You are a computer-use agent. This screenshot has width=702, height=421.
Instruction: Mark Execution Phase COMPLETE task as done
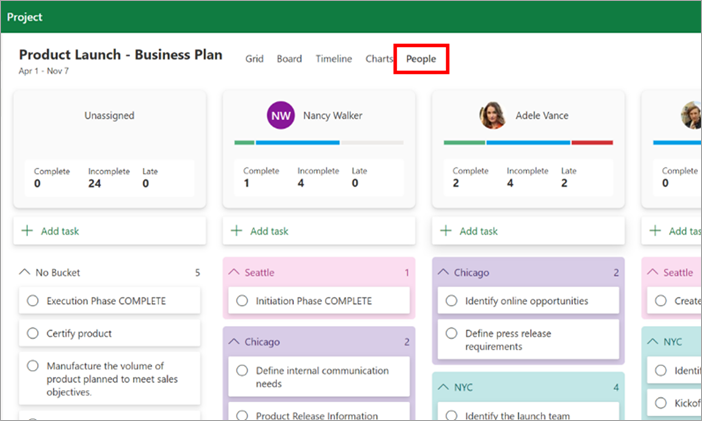point(33,301)
